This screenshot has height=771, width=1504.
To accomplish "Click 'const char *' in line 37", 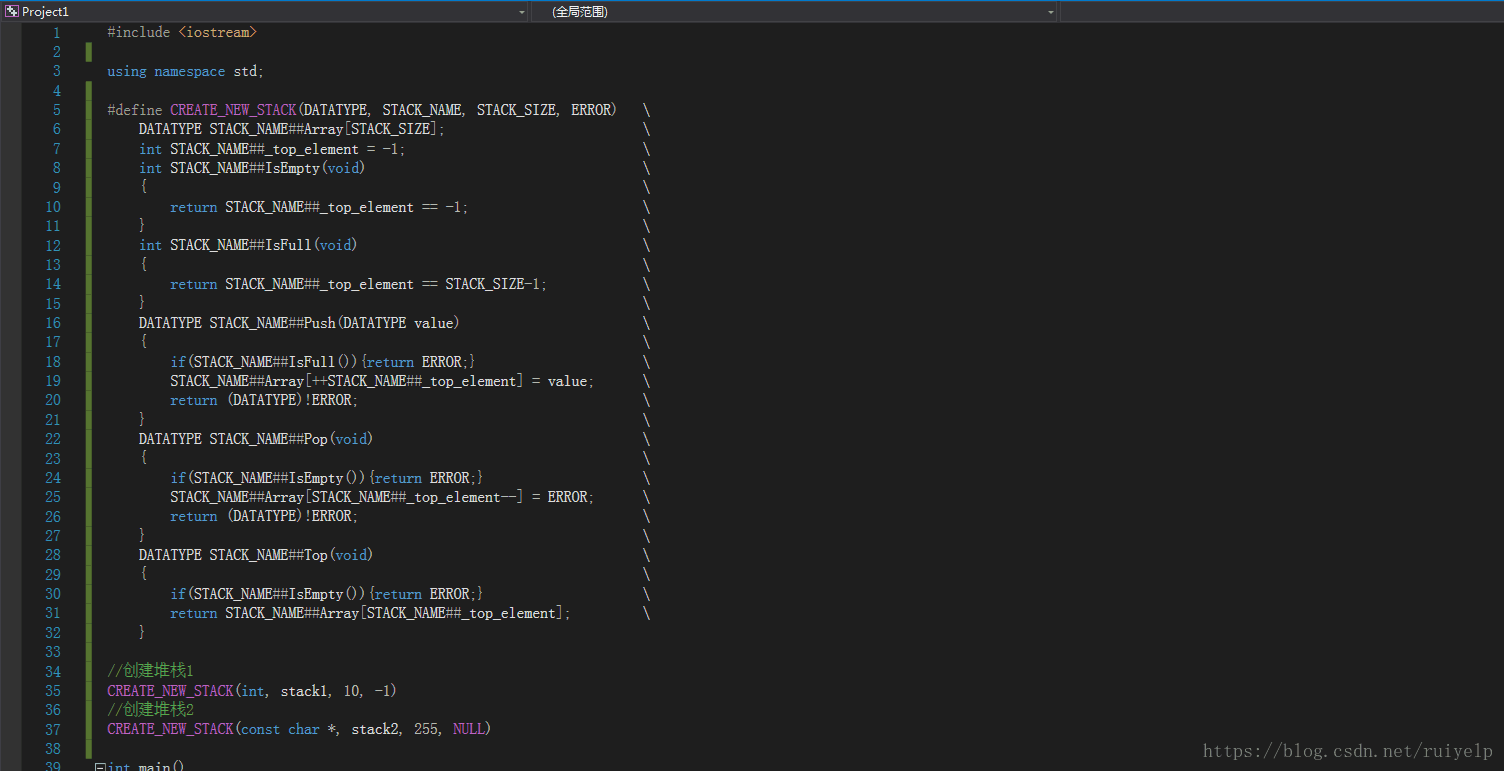I will point(291,729).
